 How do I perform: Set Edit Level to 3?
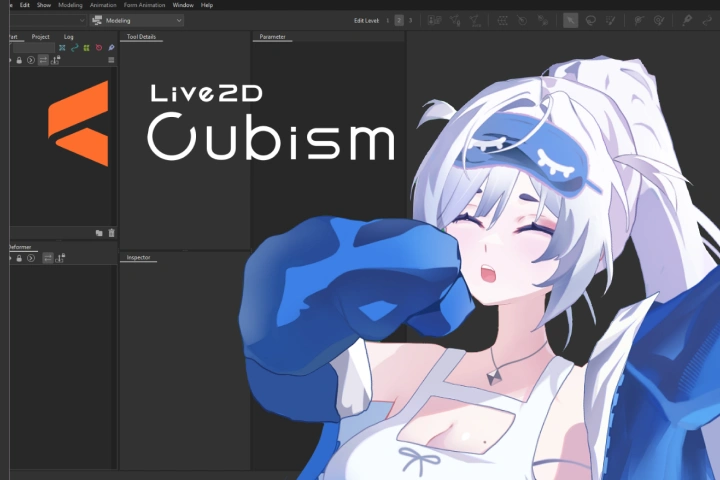(411, 20)
